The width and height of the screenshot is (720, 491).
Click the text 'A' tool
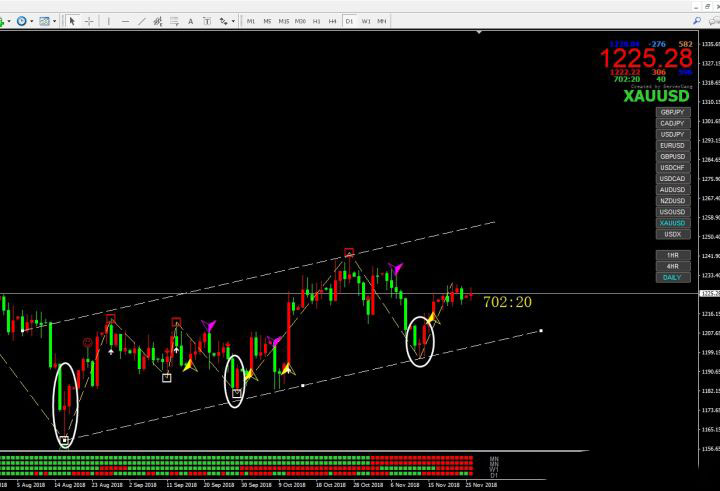191,21
